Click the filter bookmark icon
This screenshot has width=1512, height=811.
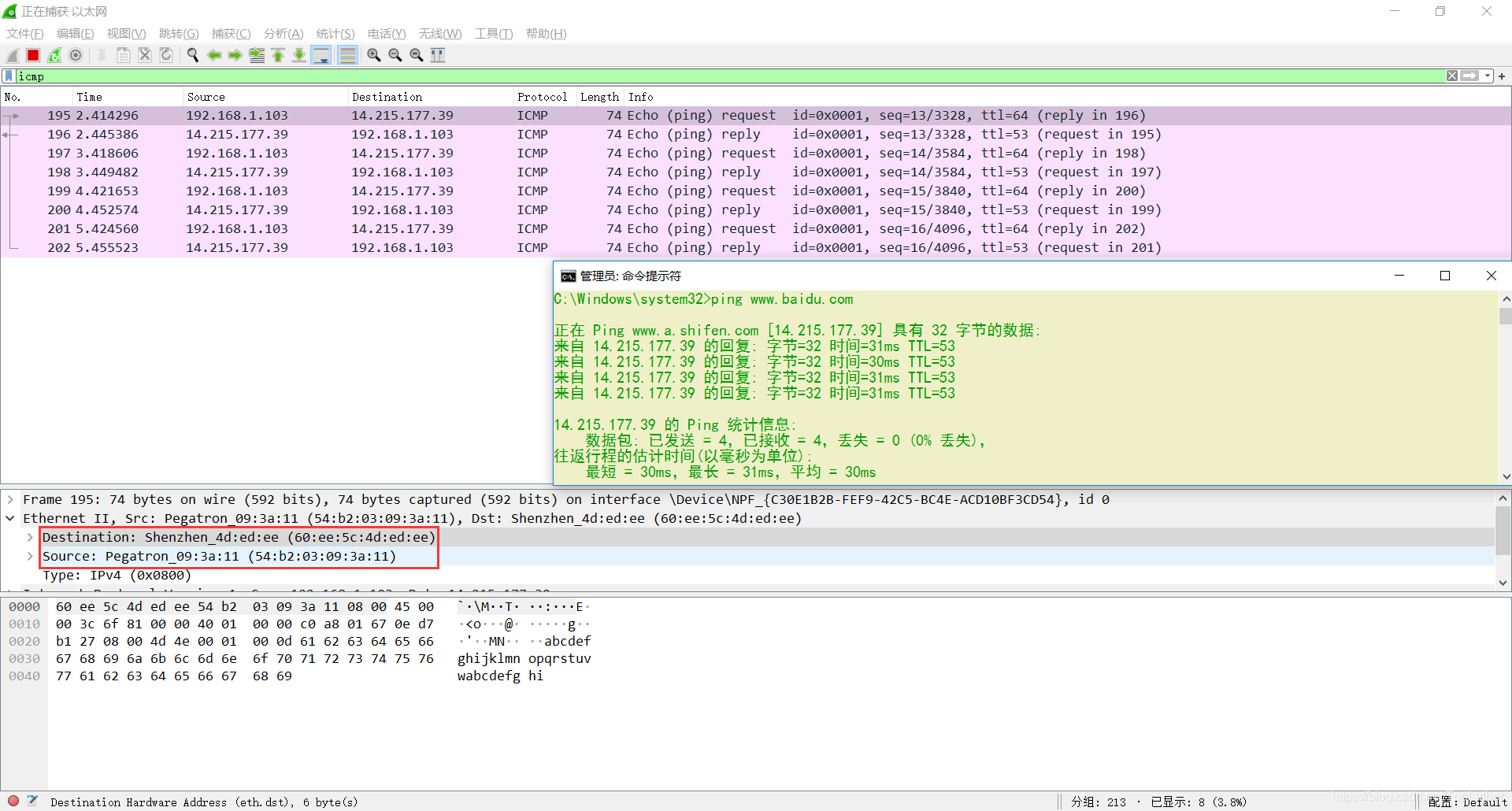tap(9, 76)
